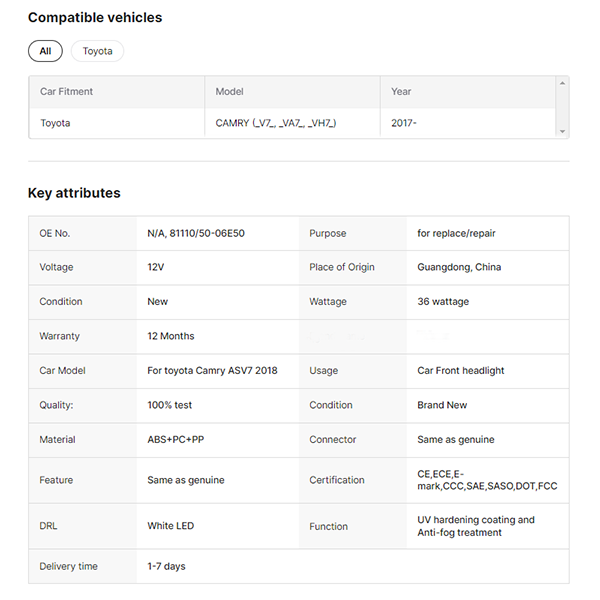Screen dimensions: 600x600
Task: Click the 1-7 days delivery time value
Action: click(166, 566)
